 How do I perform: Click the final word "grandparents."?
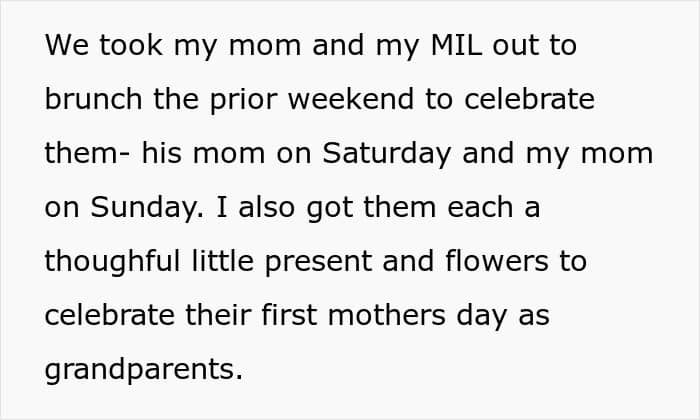click(x=144, y=370)
